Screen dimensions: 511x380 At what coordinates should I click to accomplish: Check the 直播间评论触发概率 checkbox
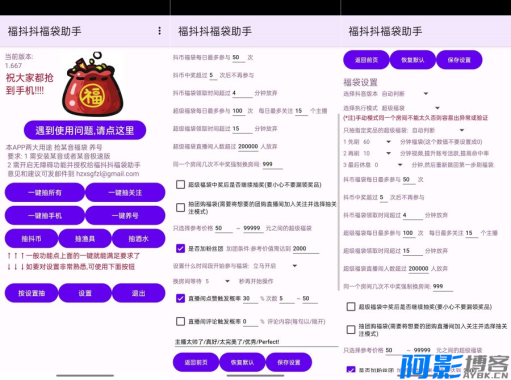coord(180,321)
